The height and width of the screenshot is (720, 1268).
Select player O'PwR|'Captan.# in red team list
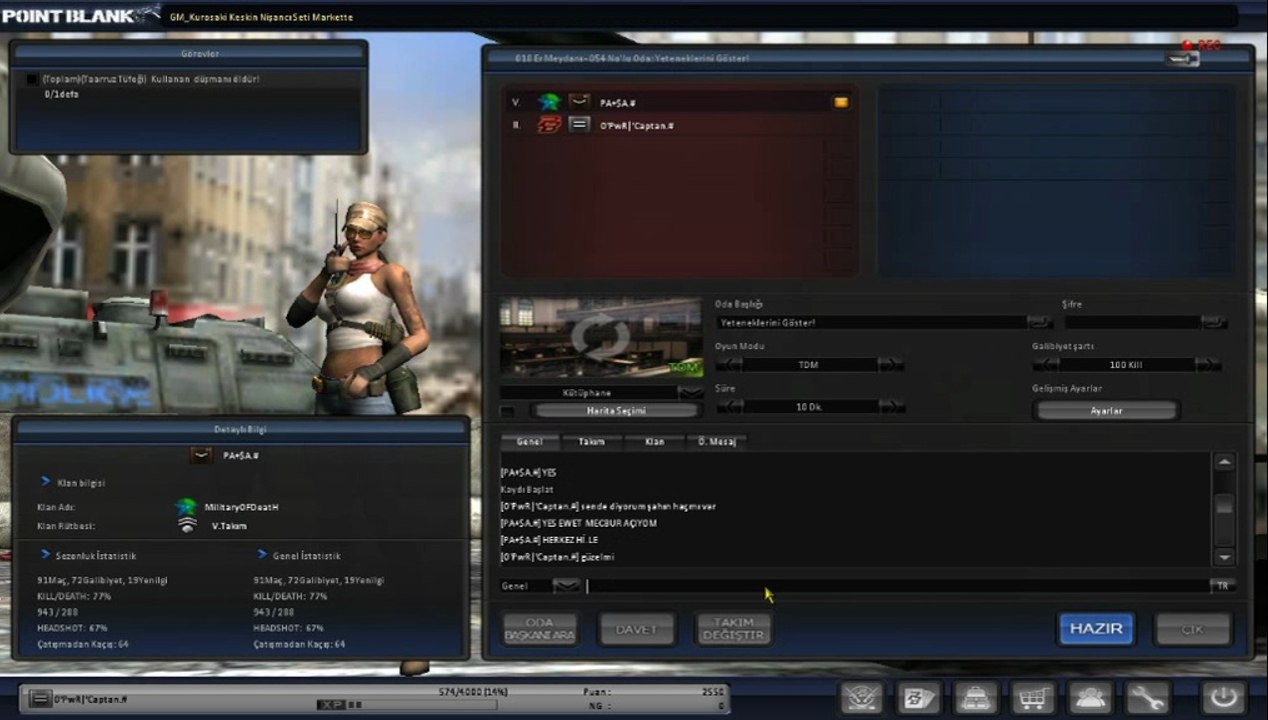(680, 125)
